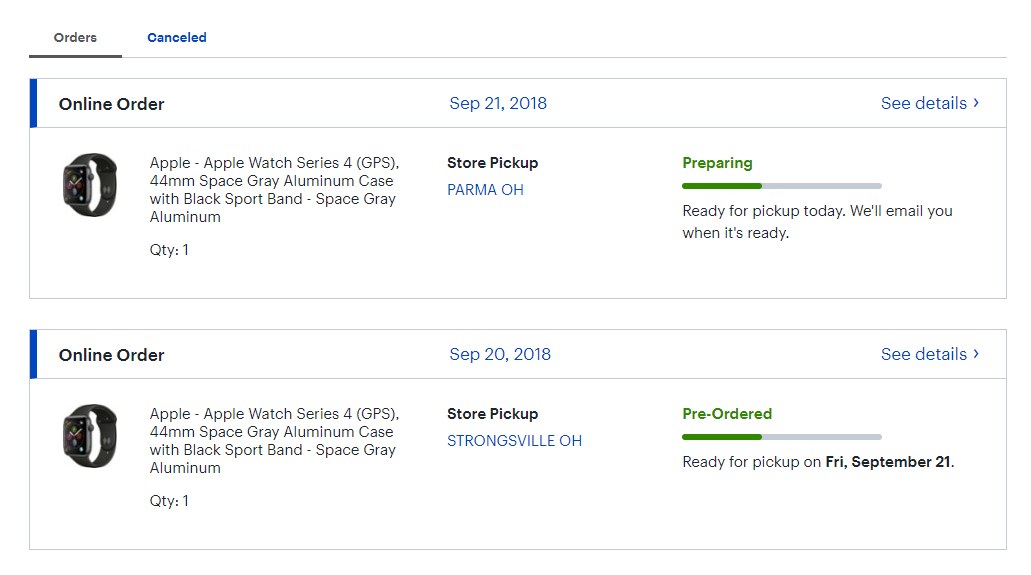Image resolution: width=1031 pixels, height=575 pixels.
Task: Switch to the Canceled tab
Action: pos(177,38)
